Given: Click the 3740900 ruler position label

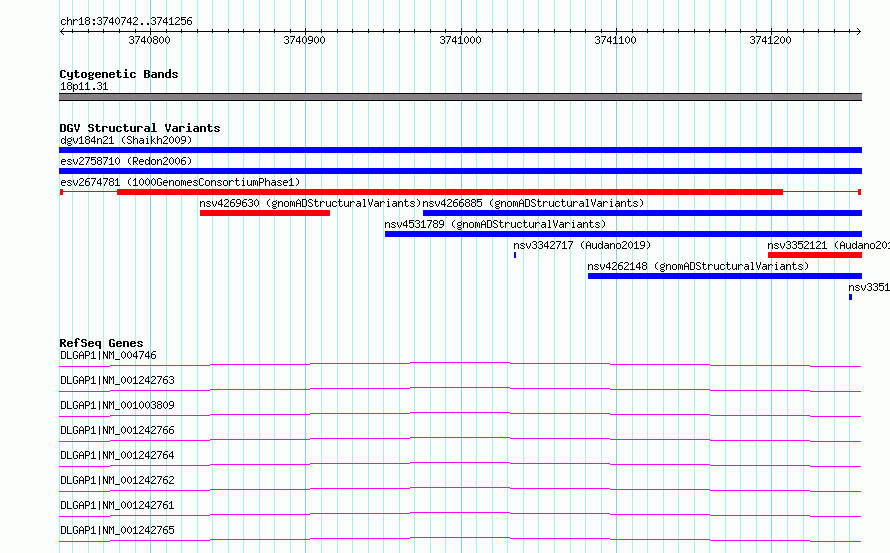Looking at the screenshot, I should pos(304,40).
